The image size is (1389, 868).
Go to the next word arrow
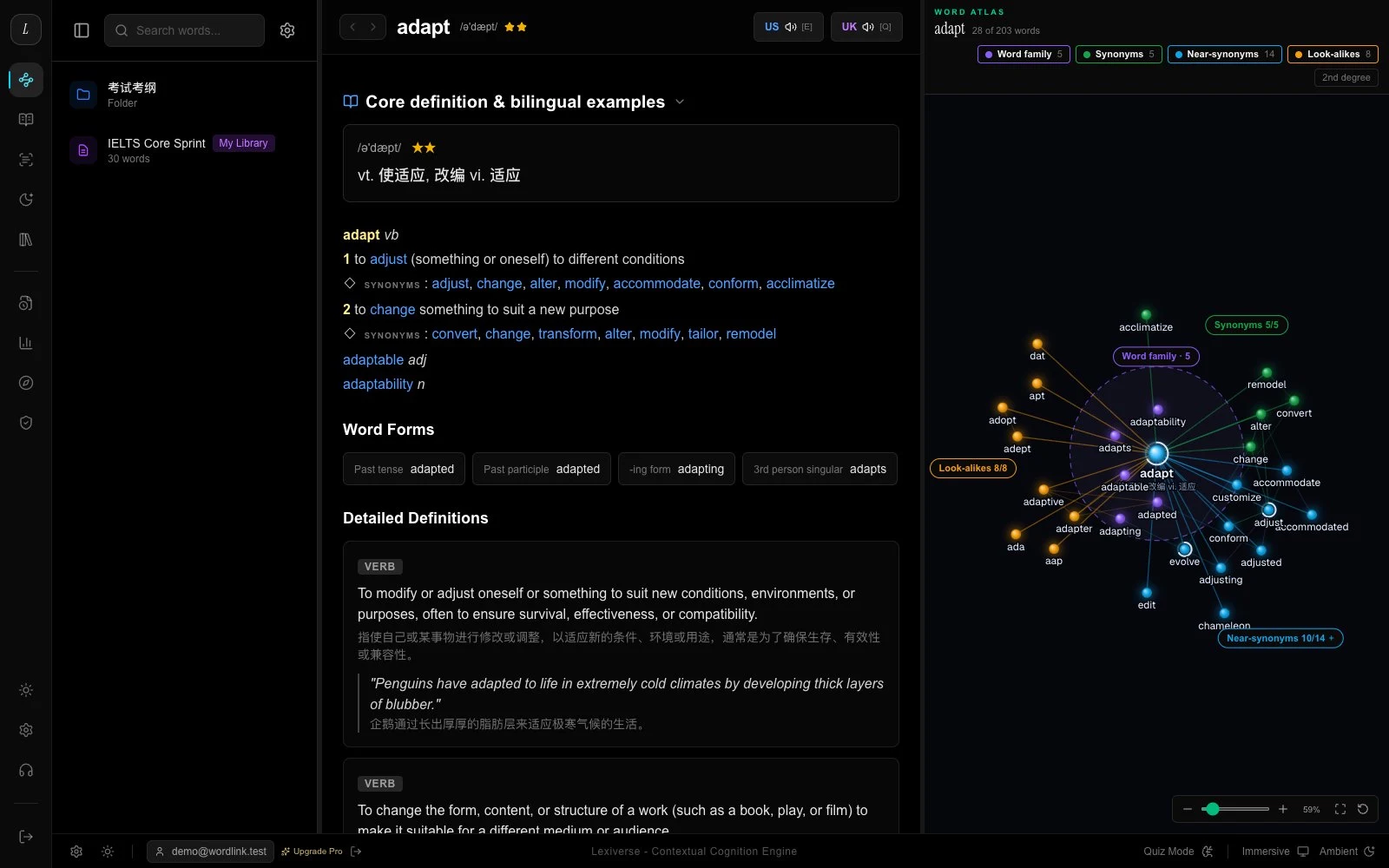(x=373, y=27)
